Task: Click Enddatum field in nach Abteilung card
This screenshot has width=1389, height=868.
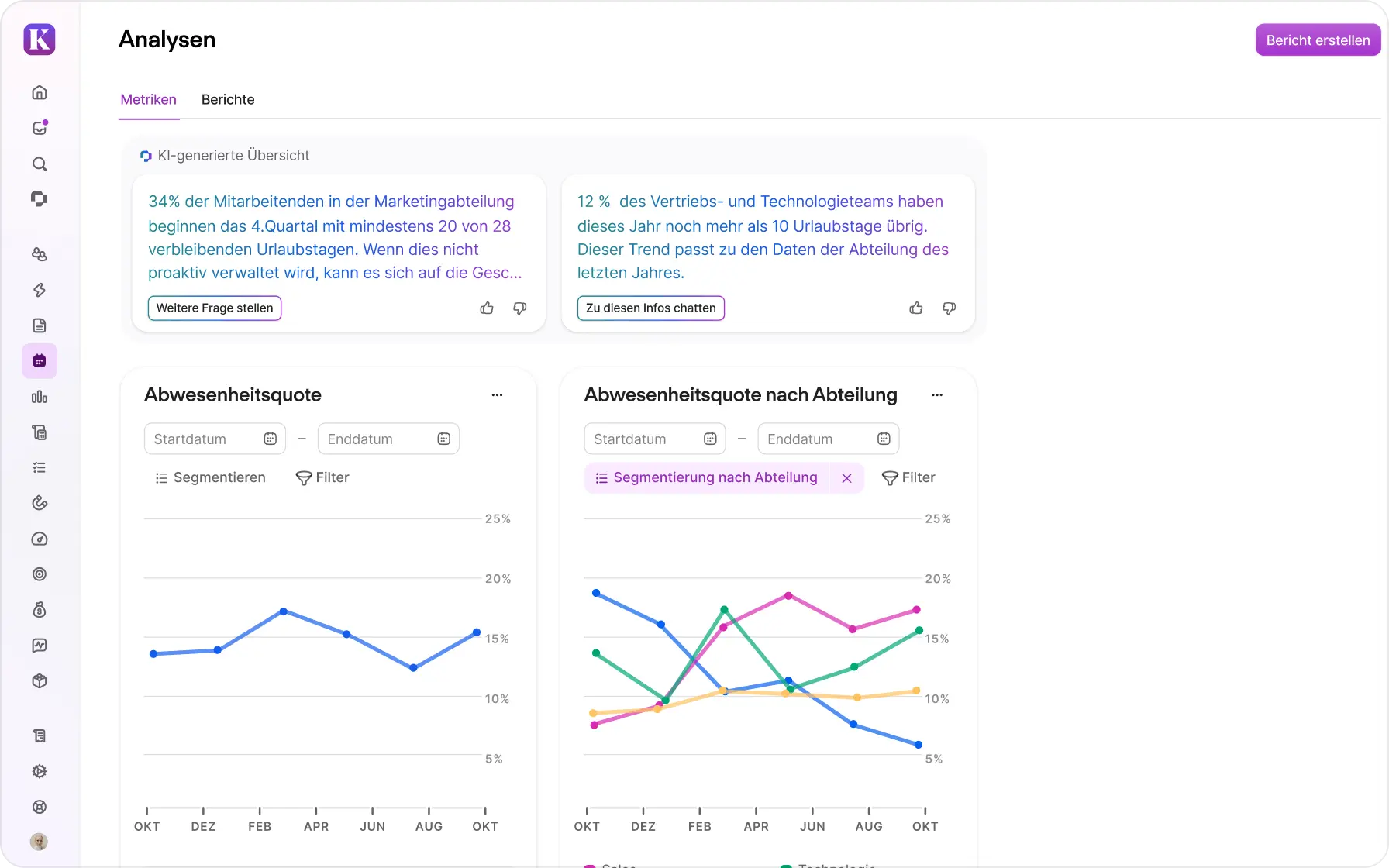Action: pos(829,439)
